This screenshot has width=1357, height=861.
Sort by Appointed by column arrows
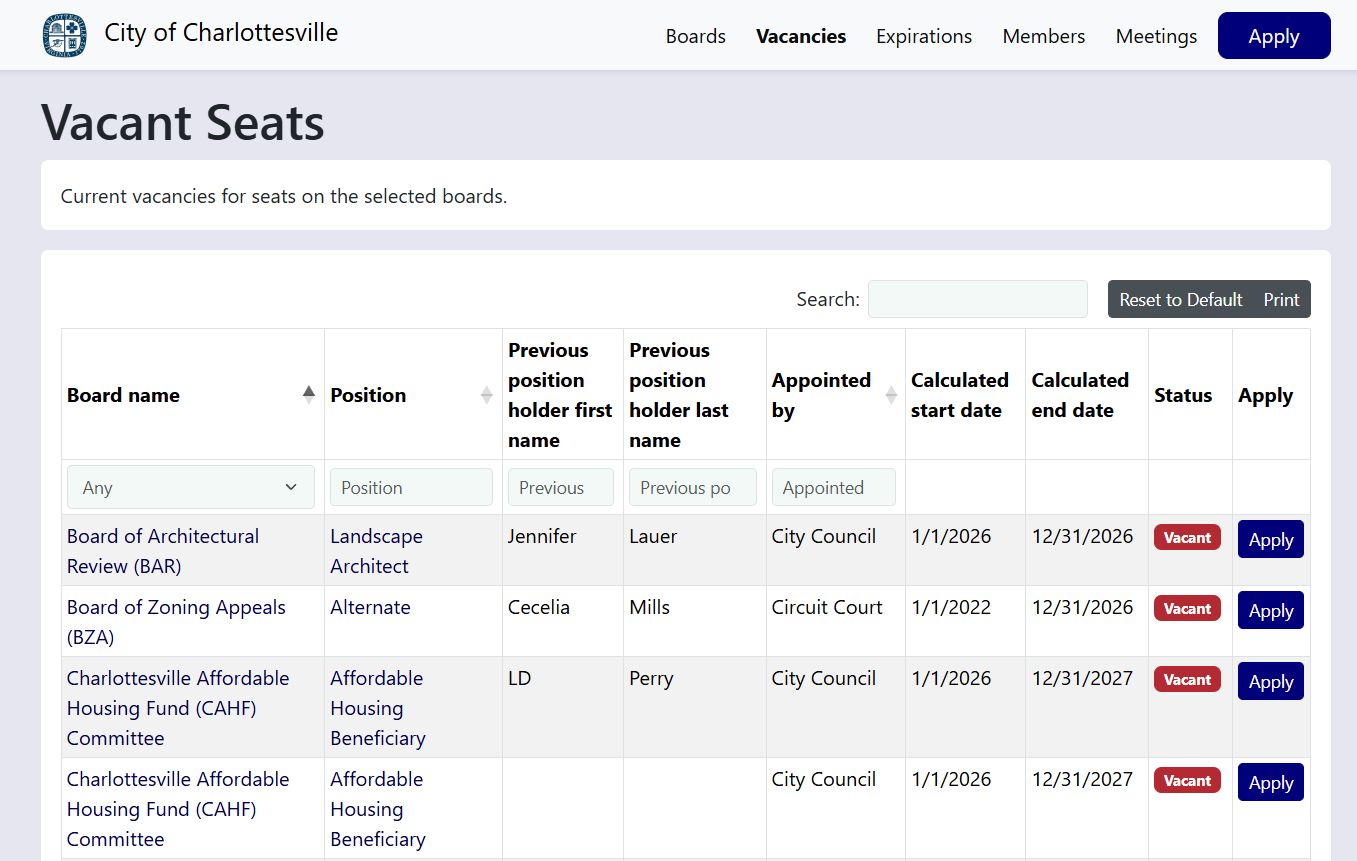coord(891,395)
